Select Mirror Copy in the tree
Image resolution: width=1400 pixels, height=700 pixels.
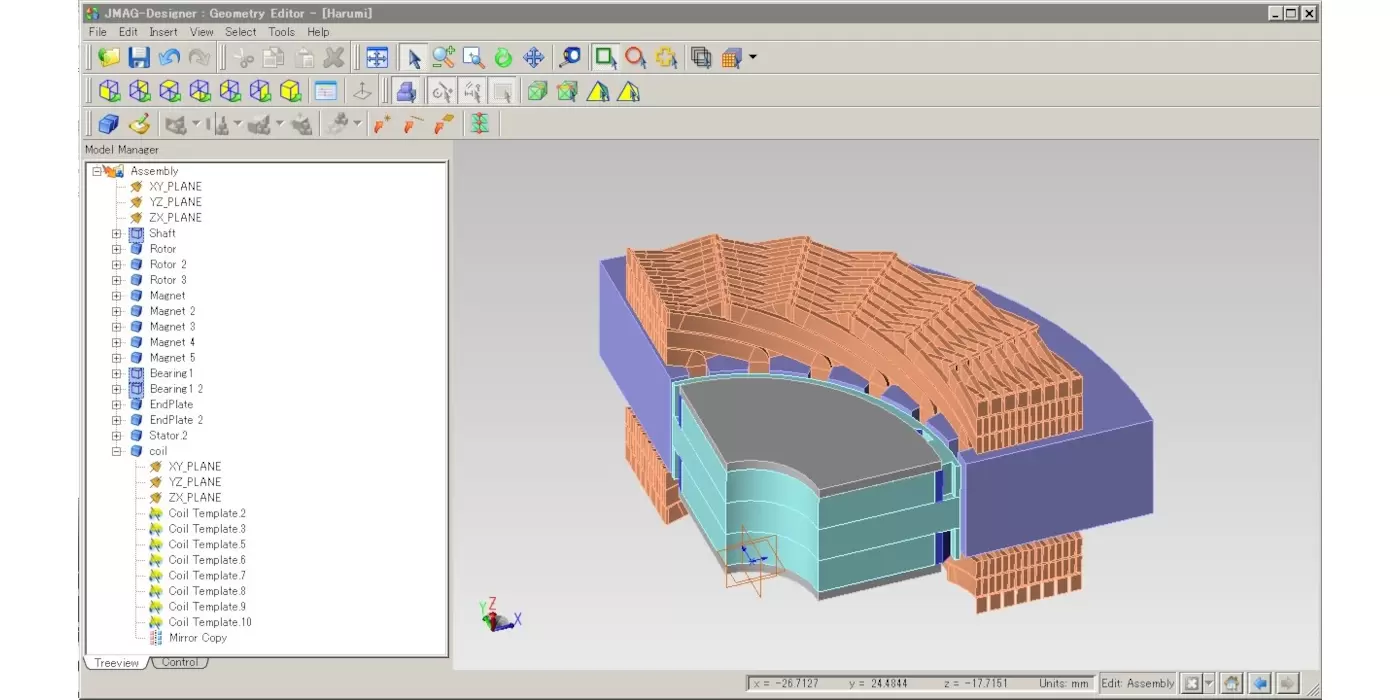[x=197, y=638]
